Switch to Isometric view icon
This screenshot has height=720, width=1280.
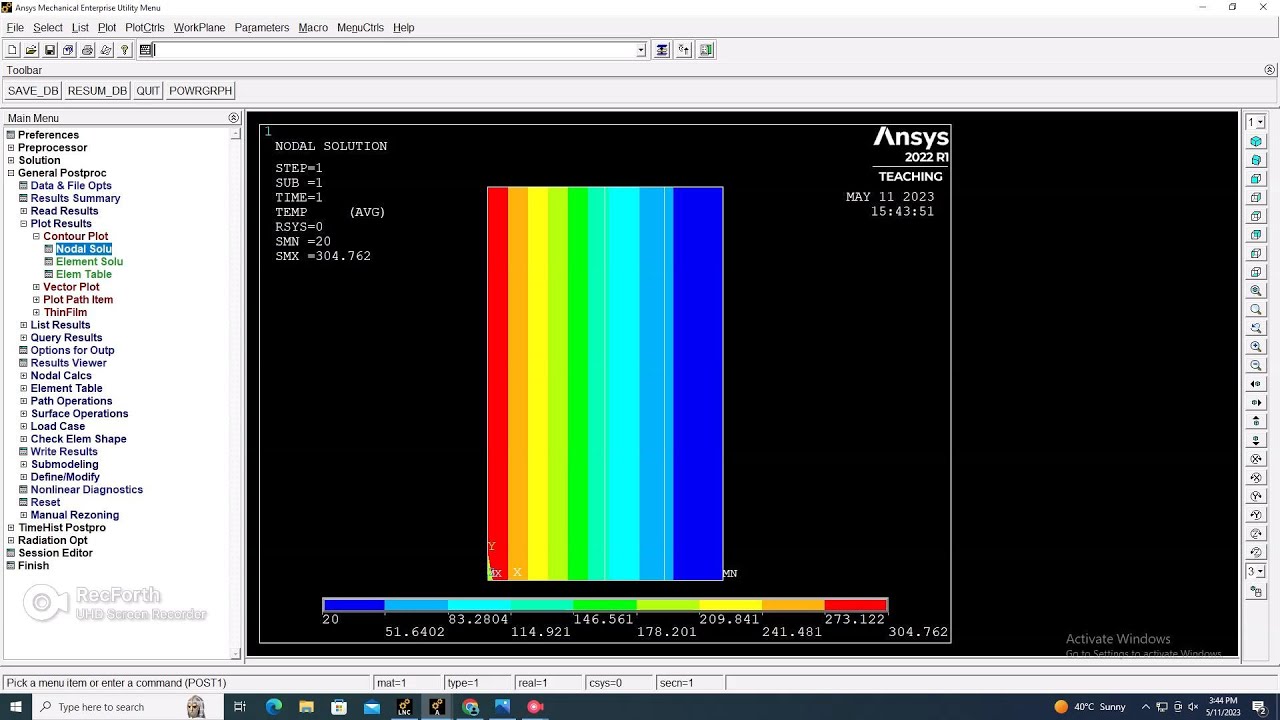pos(1256,142)
